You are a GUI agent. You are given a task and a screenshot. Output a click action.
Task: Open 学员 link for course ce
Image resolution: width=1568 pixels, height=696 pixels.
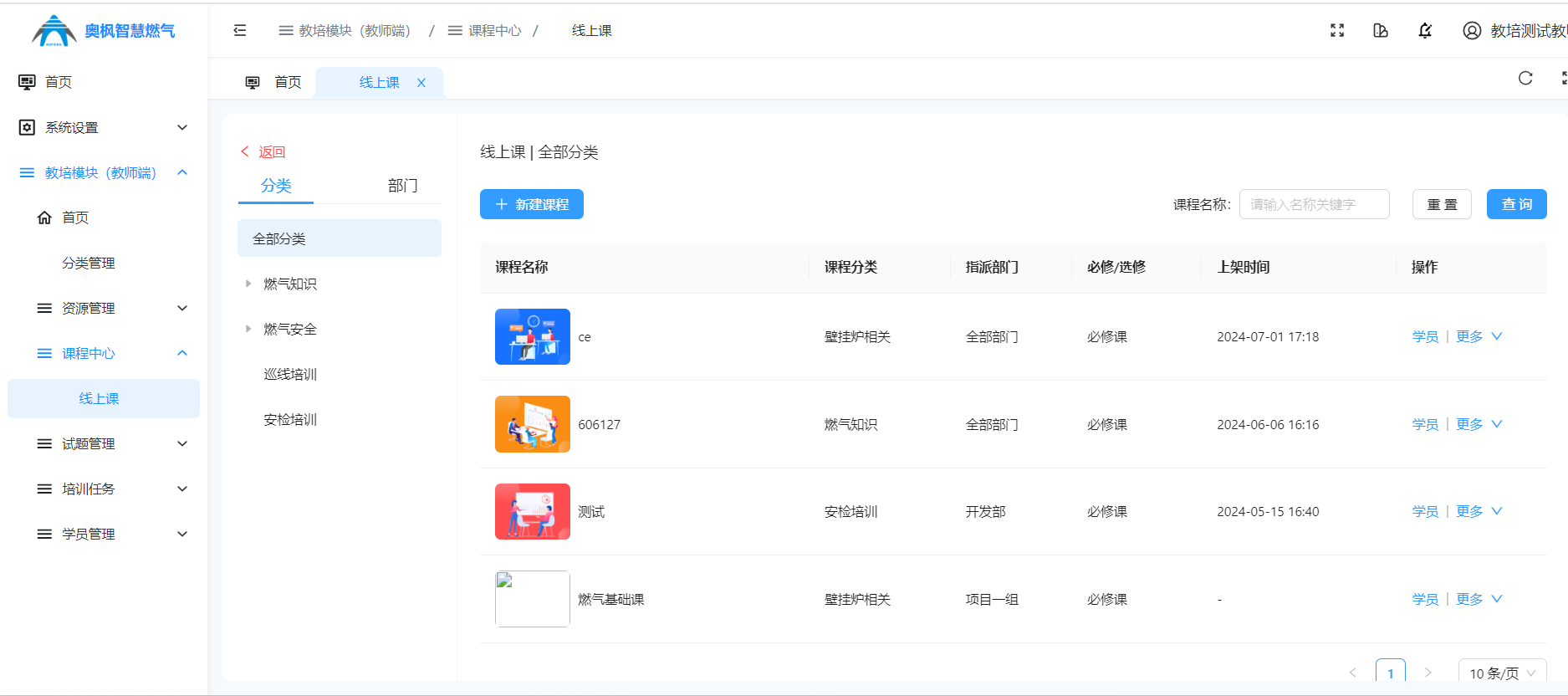[x=1425, y=336]
